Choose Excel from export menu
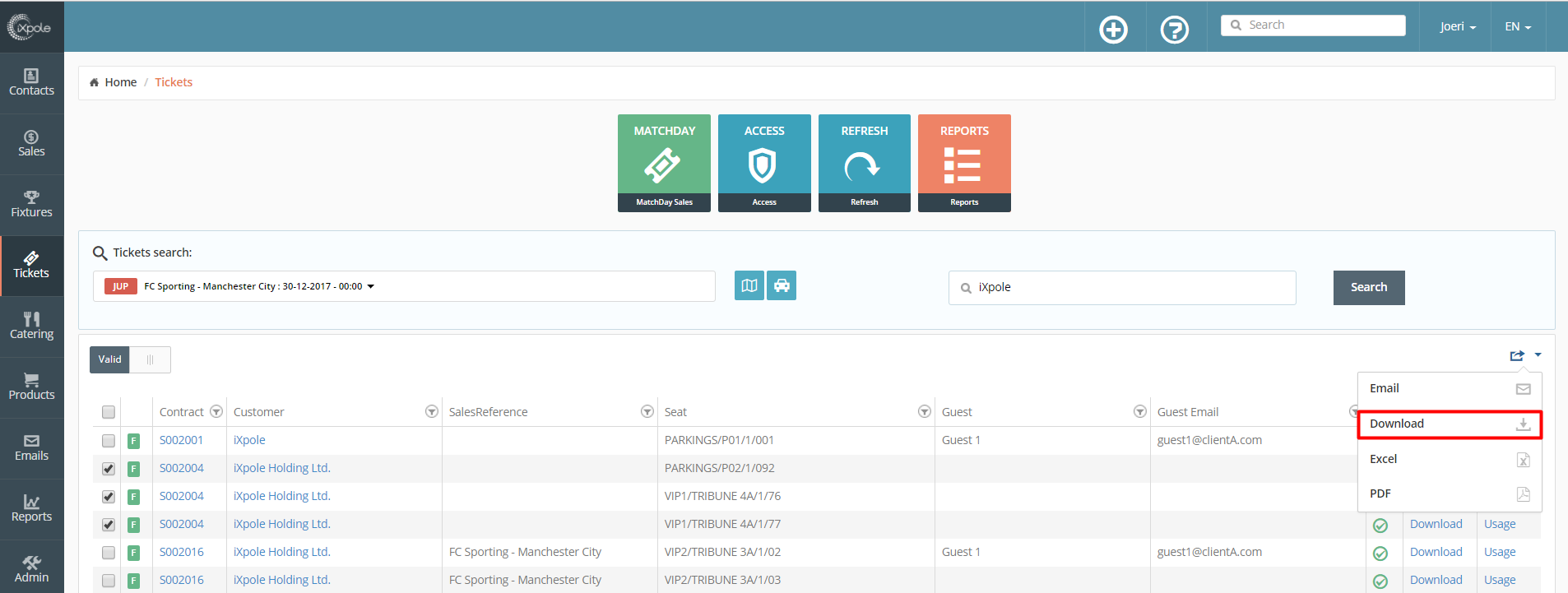The width and height of the screenshot is (1568, 593). pyautogui.click(x=1450, y=459)
